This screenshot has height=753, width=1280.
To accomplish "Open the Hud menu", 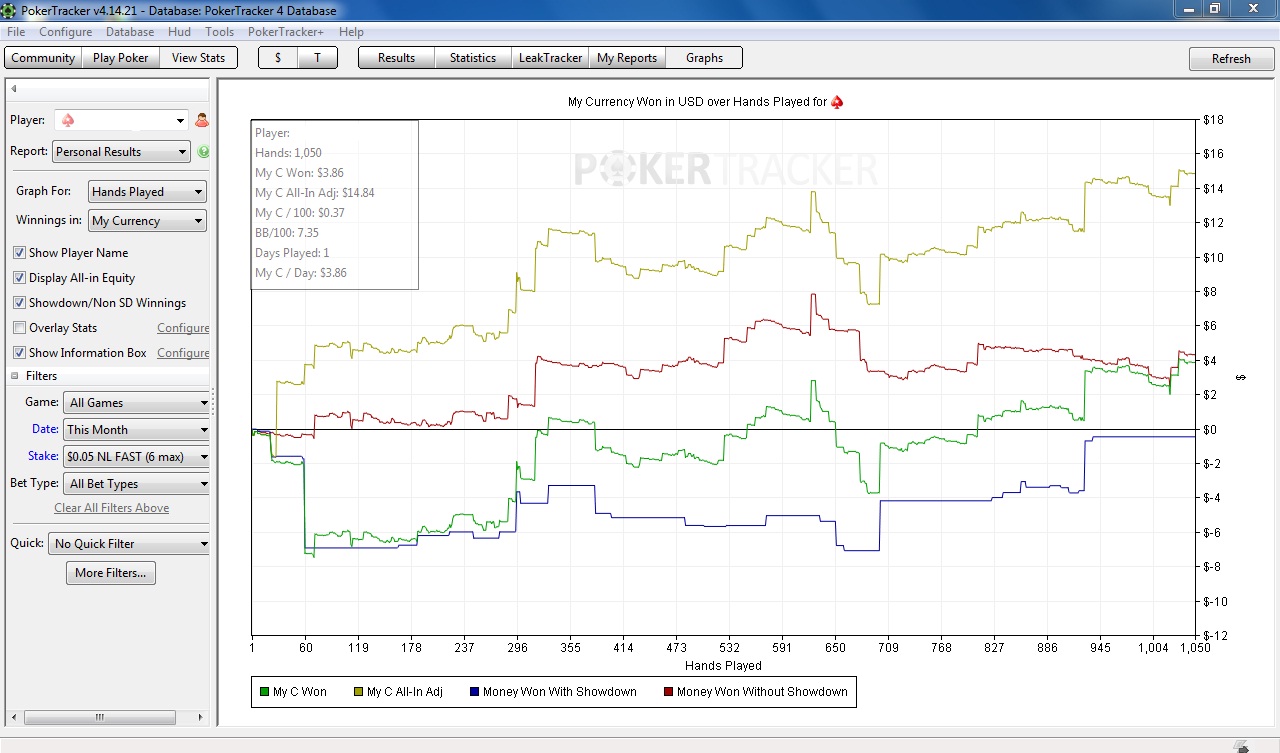I will pyautogui.click(x=179, y=32).
